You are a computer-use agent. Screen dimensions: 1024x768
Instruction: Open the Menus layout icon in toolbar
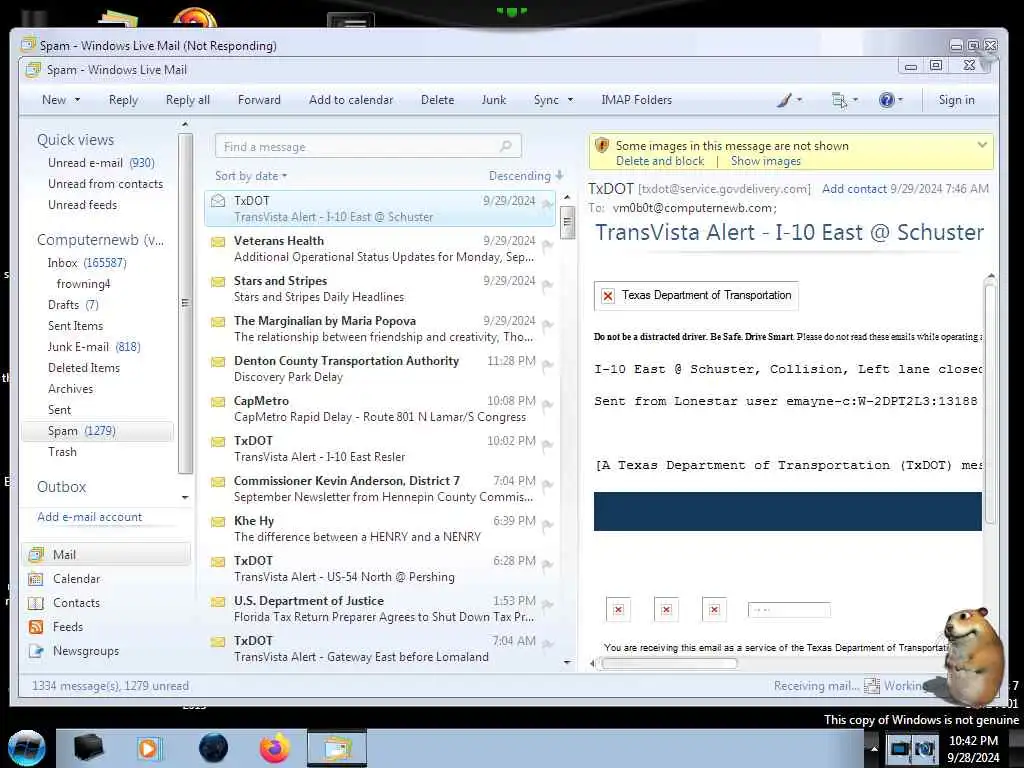pyautogui.click(x=839, y=100)
